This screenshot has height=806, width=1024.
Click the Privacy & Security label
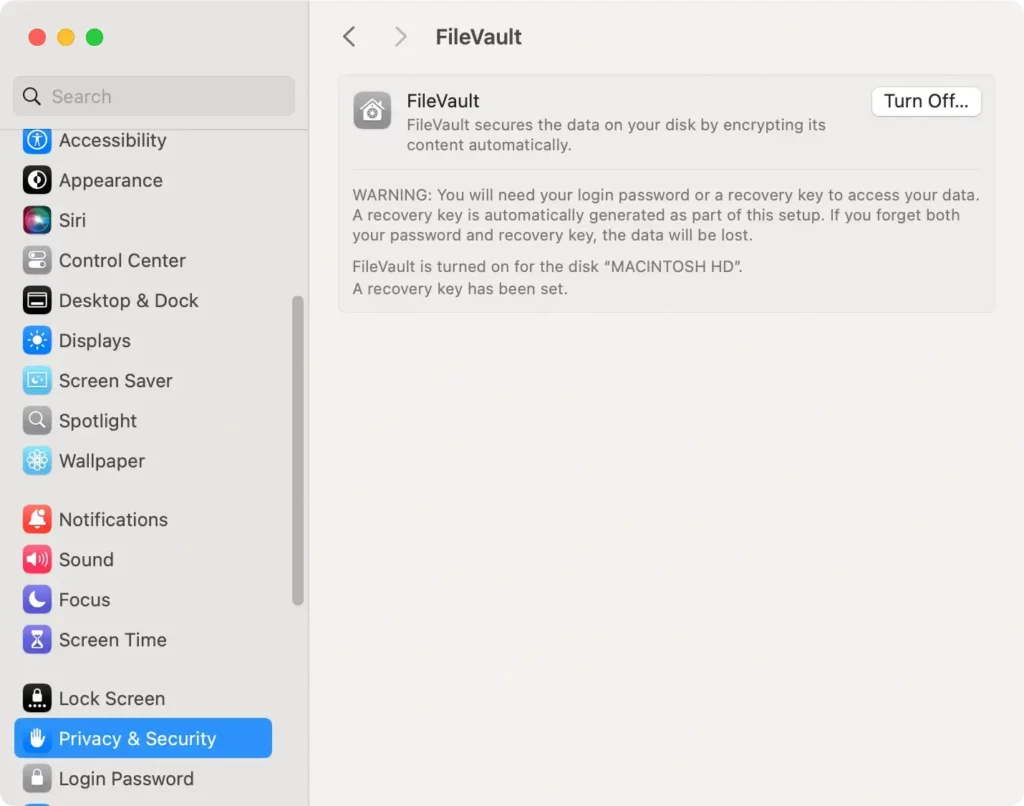[138, 739]
